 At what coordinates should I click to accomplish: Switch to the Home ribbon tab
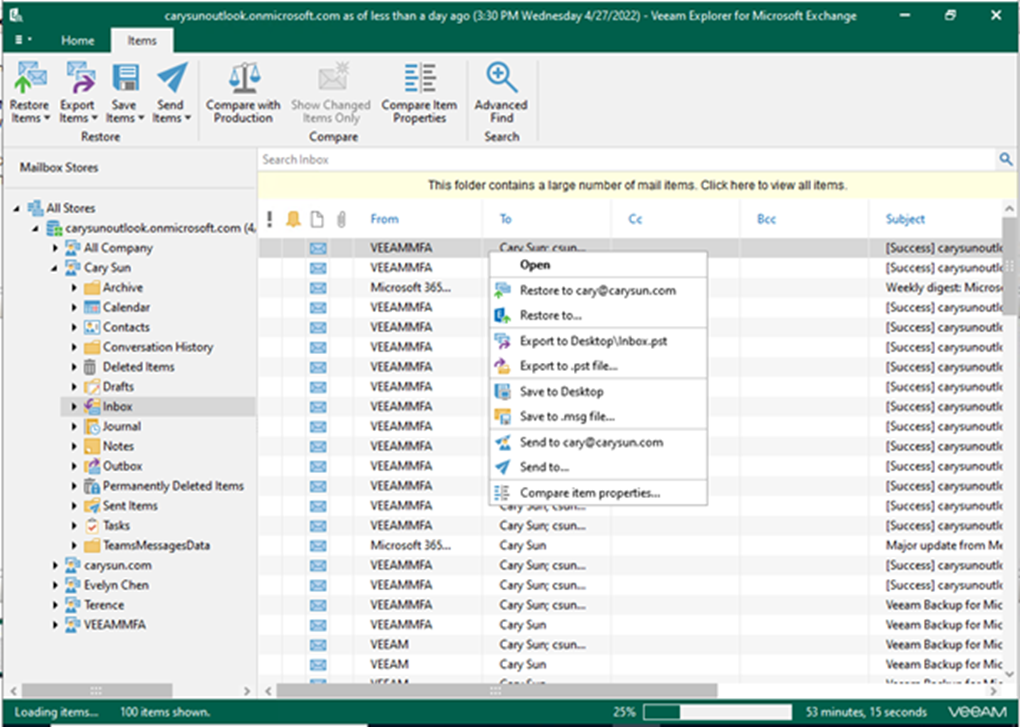pos(77,40)
